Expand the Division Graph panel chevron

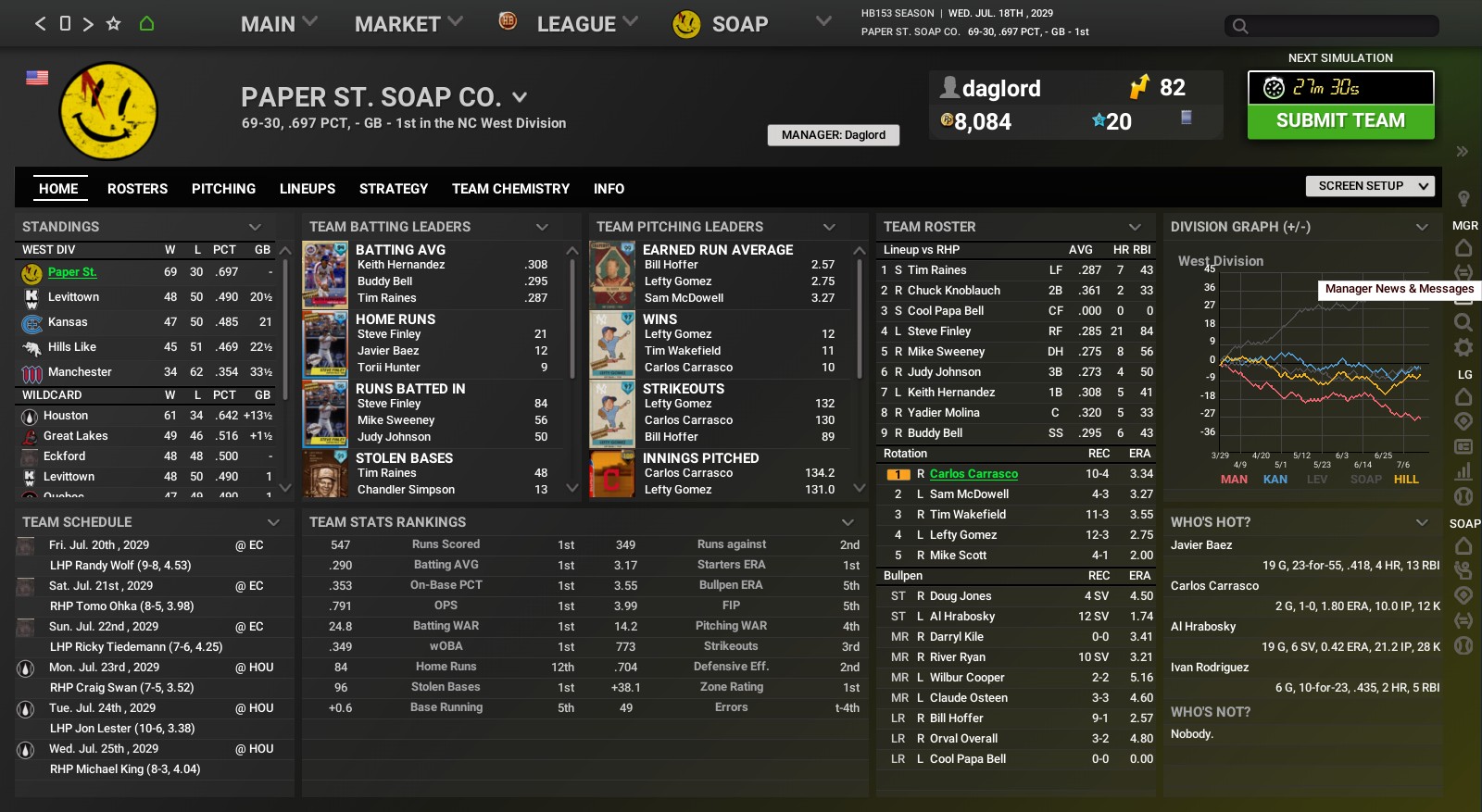tap(1422, 227)
